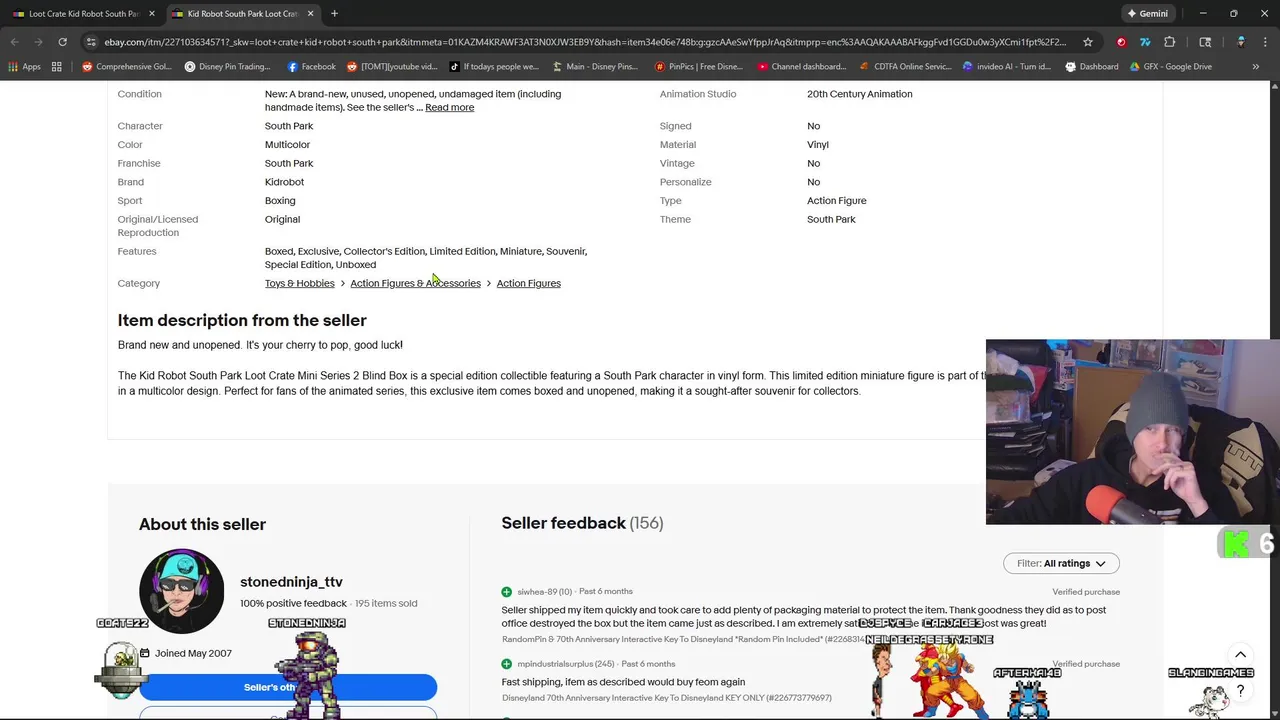Click the 'Vinyl' material value
Viewport: 1280px width, 720px height.
(817, 145)
